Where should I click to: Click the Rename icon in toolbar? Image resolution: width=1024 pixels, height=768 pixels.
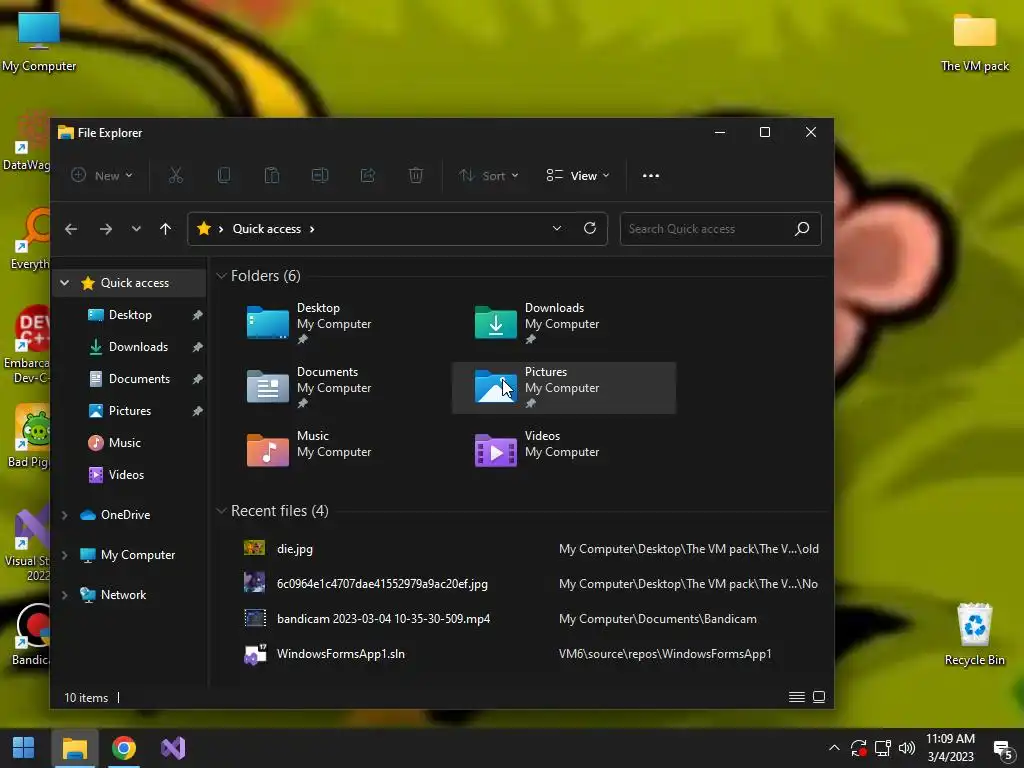pyautogui.click(x=319, y=175)
